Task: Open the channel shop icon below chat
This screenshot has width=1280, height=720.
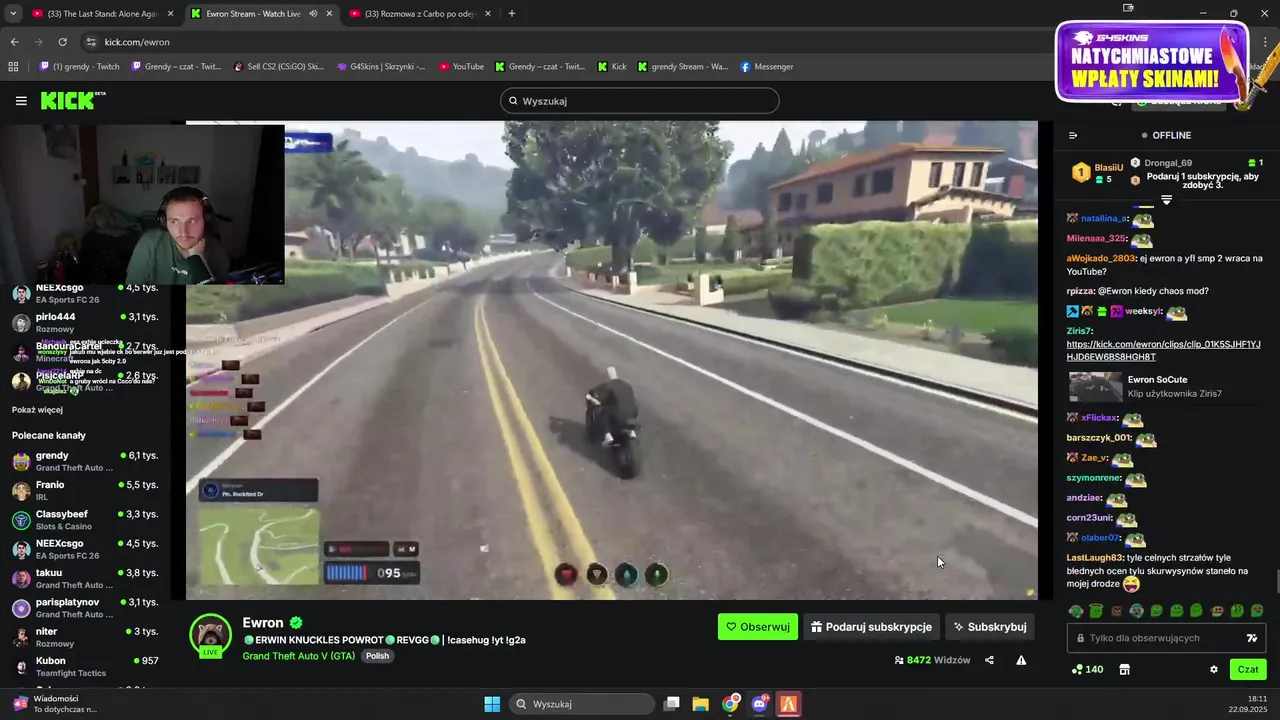Action: point(1124,670)
